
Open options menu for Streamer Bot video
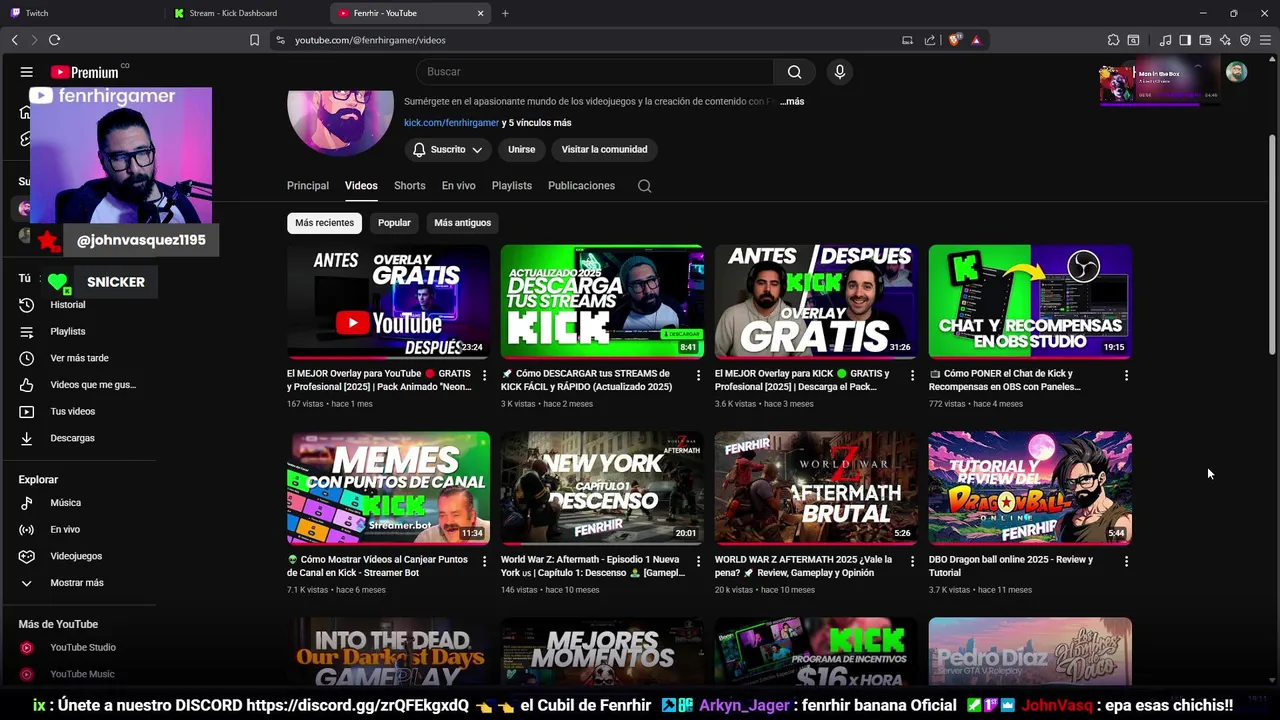485,561
